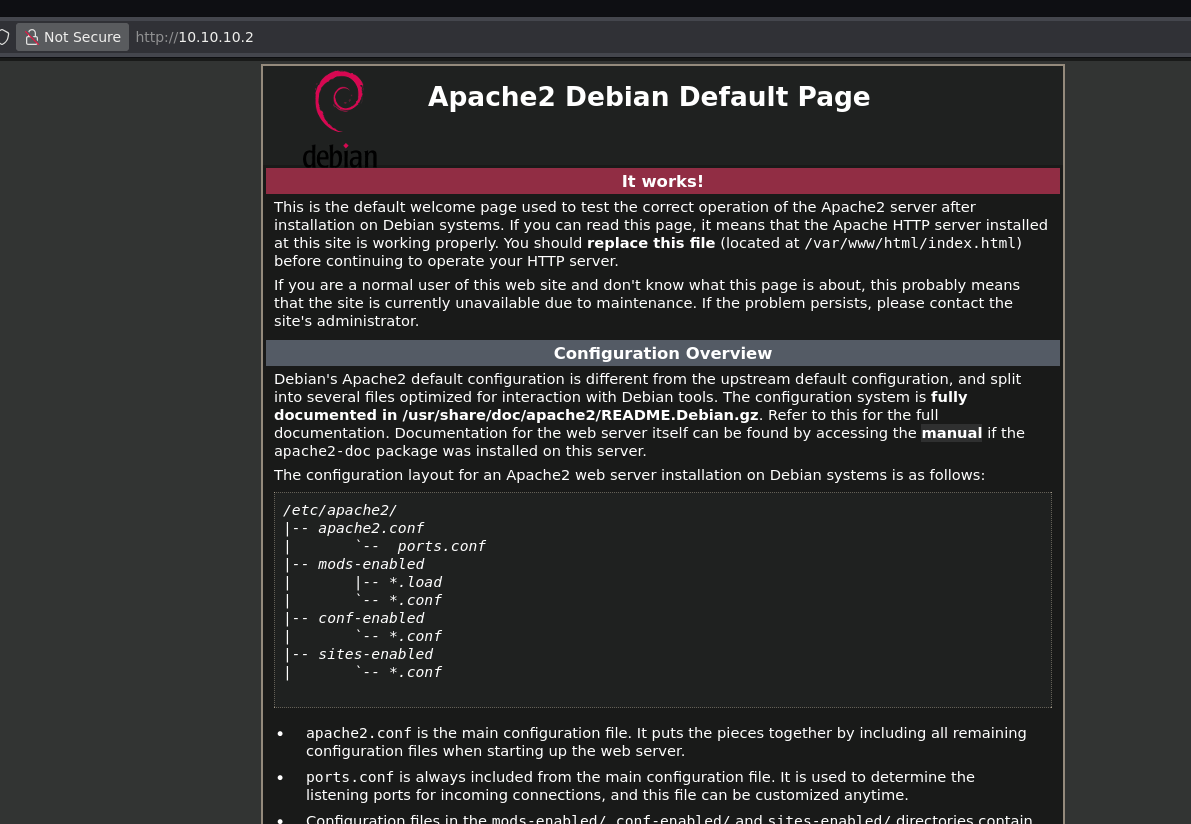Screen dimensions: 1191x824
Task: Select sites-enabled in the configuration tree
Action: (375, 654)
